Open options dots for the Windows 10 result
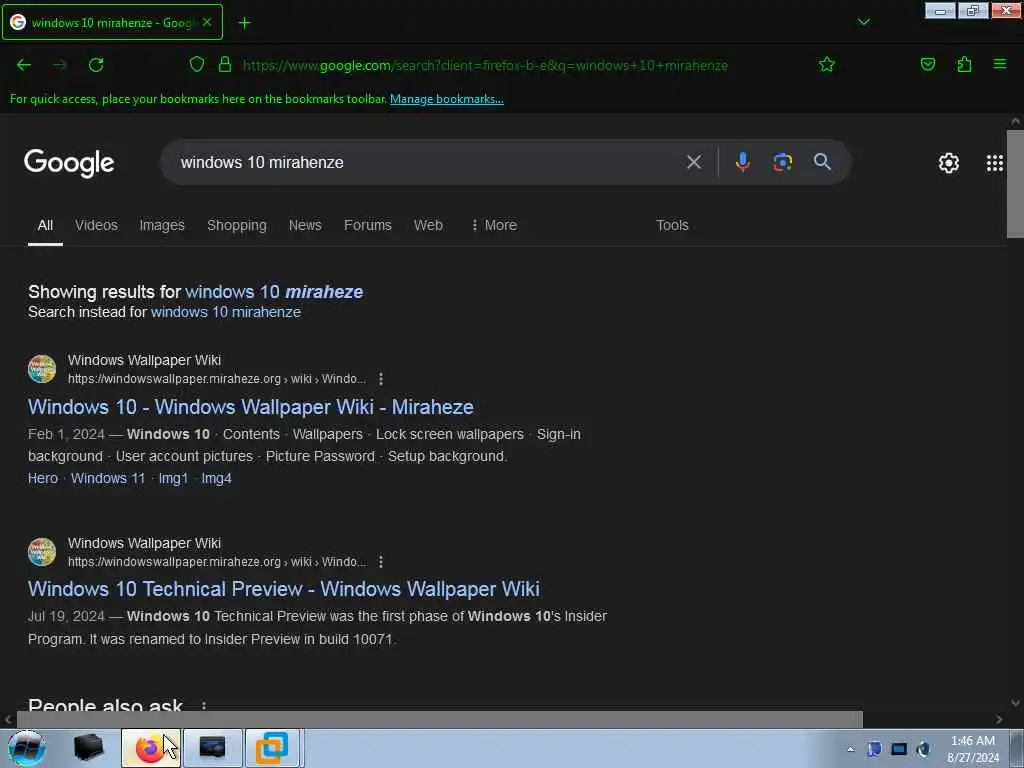Screen dimensions: 1024x768 tap(381, 379)
